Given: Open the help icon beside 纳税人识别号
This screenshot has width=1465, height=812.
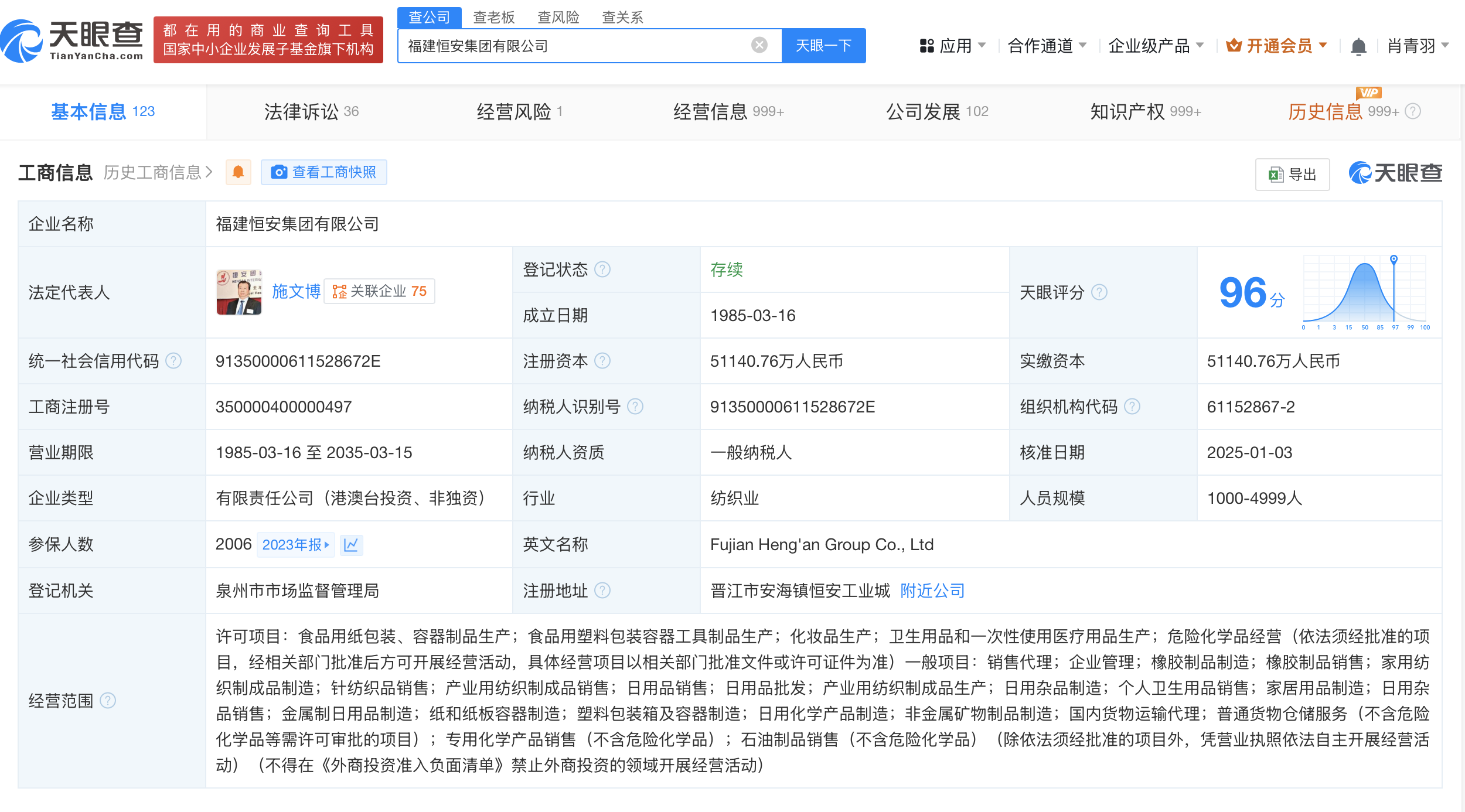Looking at the screenshot, I should pos(635,407).
